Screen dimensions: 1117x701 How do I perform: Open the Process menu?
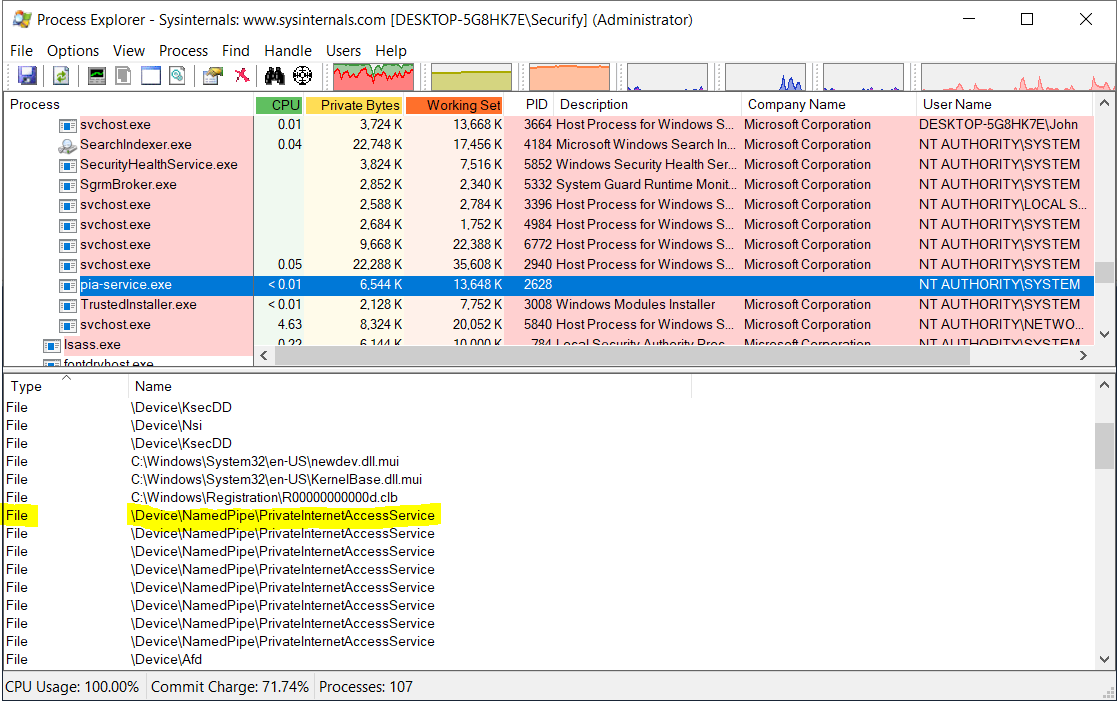pyautogui.click(x=183, y=51)
